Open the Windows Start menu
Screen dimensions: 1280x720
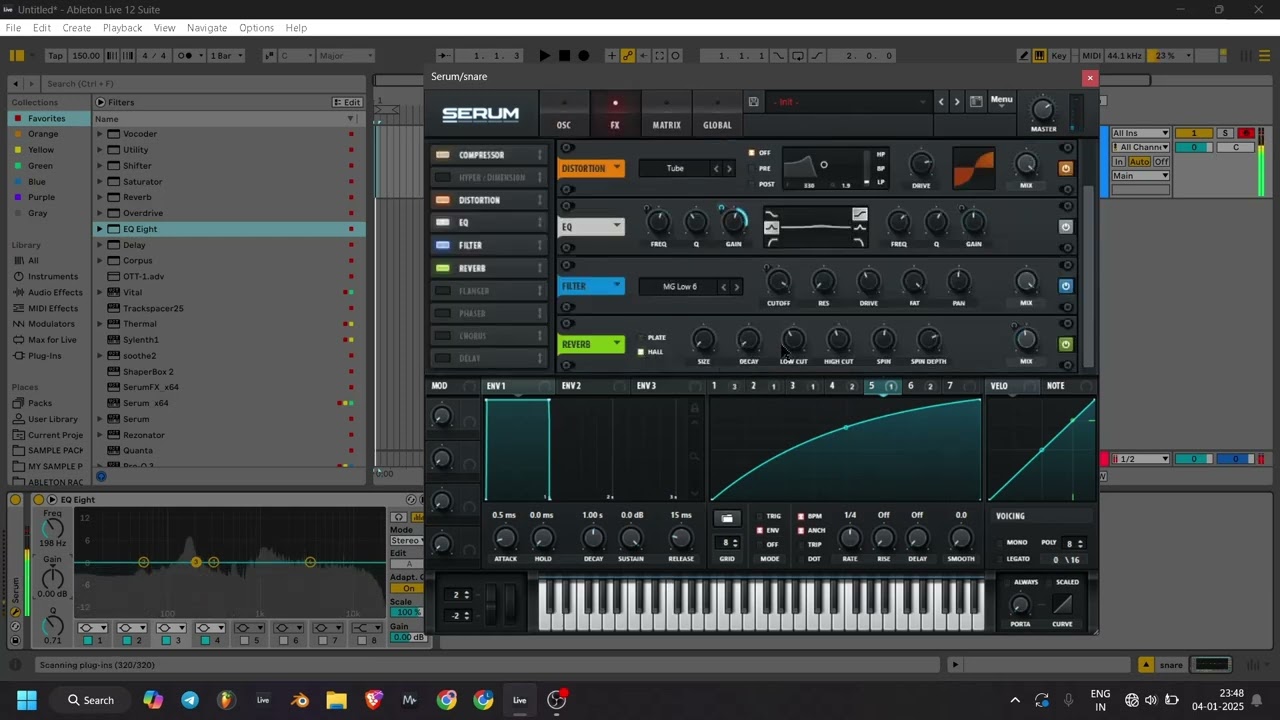pyautogui.click(x=27, y=700)
